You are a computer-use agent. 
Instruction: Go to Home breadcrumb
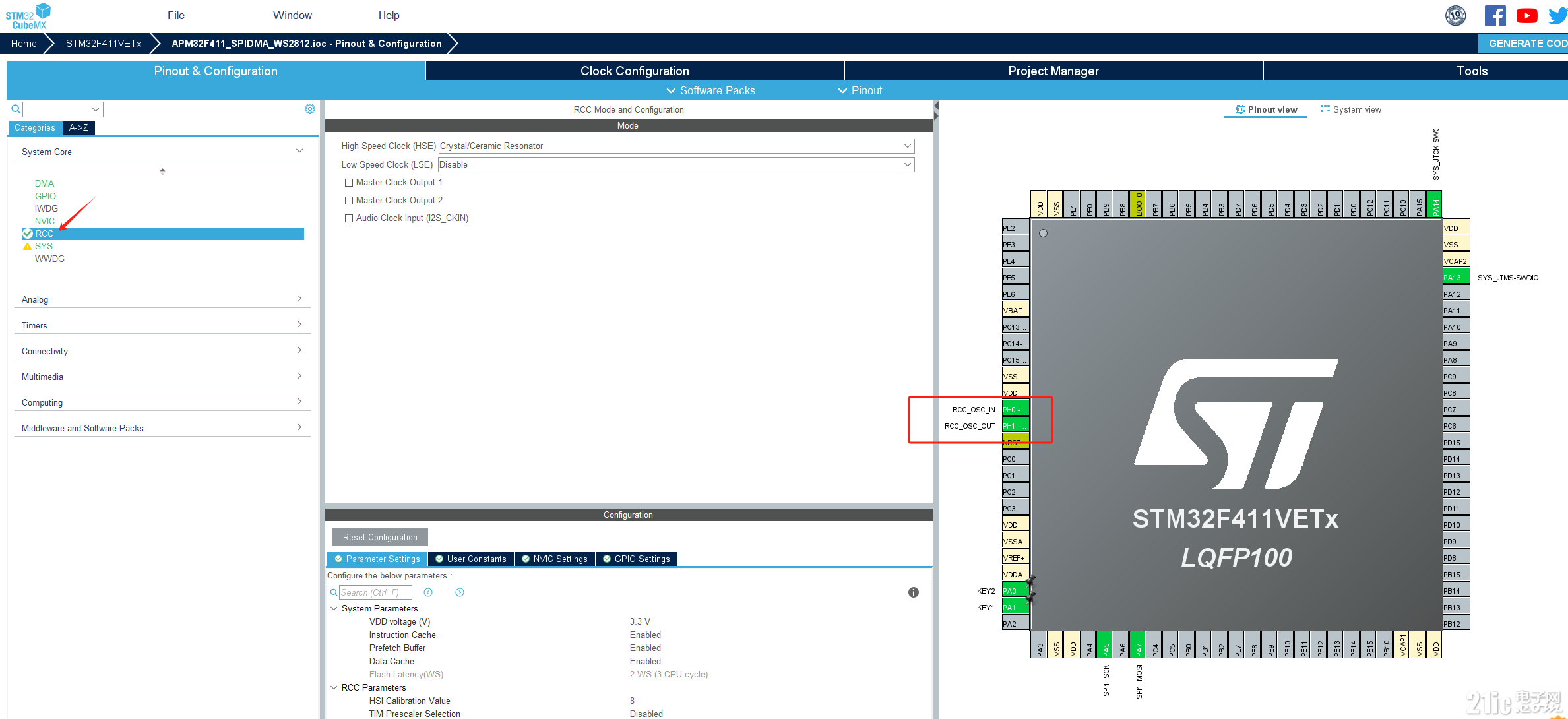(24, 44)
